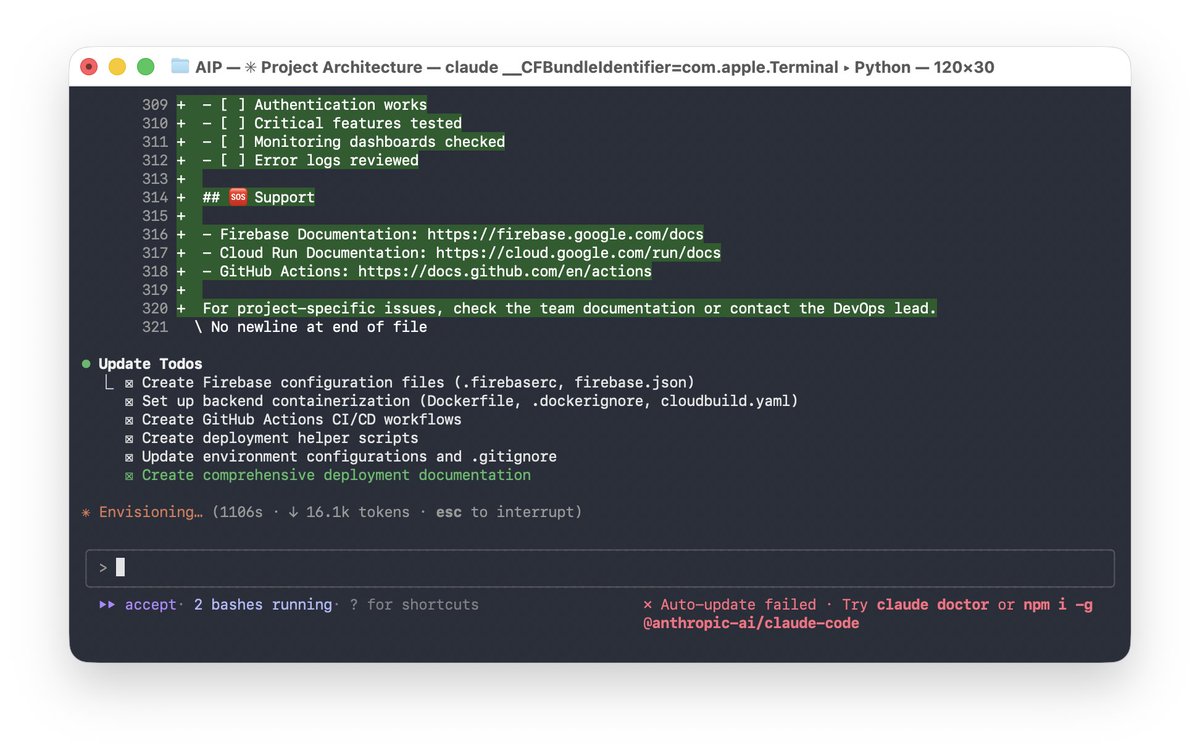
Task: Click the checked box for deployment helper scripts
Action: [129, 438]
